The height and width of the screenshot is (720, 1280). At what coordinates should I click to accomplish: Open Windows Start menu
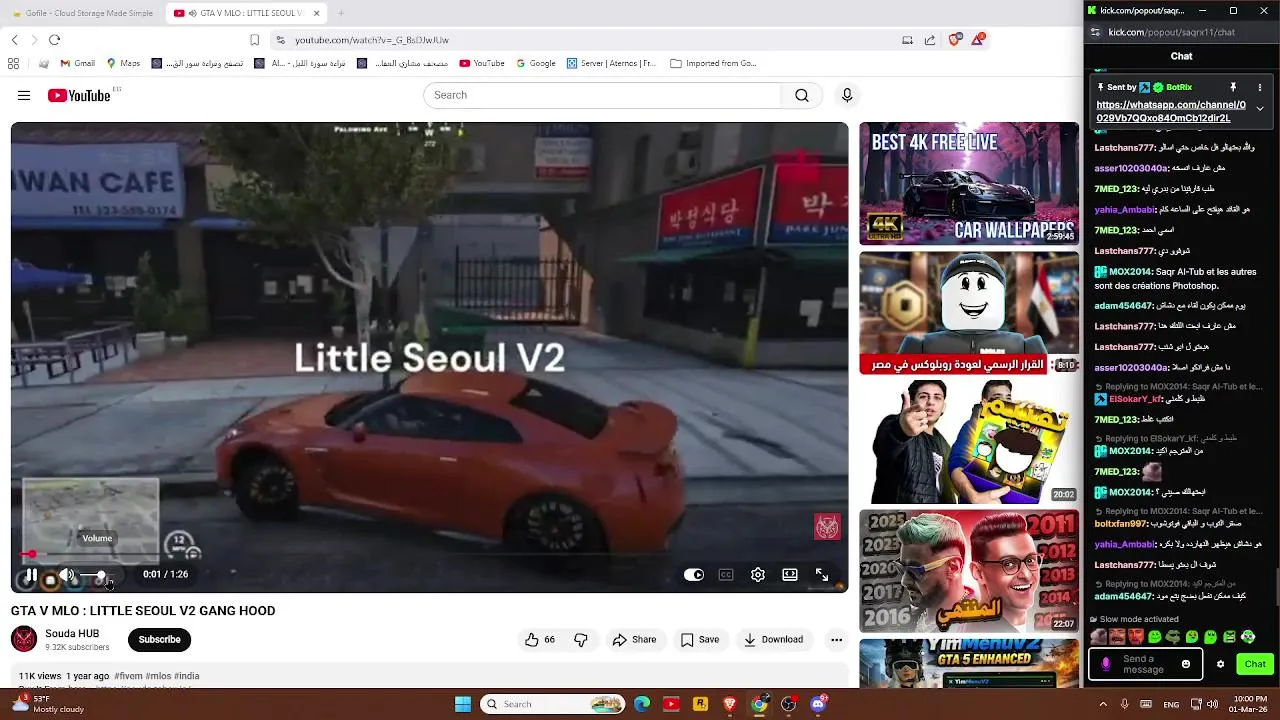(x=463, y=704)
